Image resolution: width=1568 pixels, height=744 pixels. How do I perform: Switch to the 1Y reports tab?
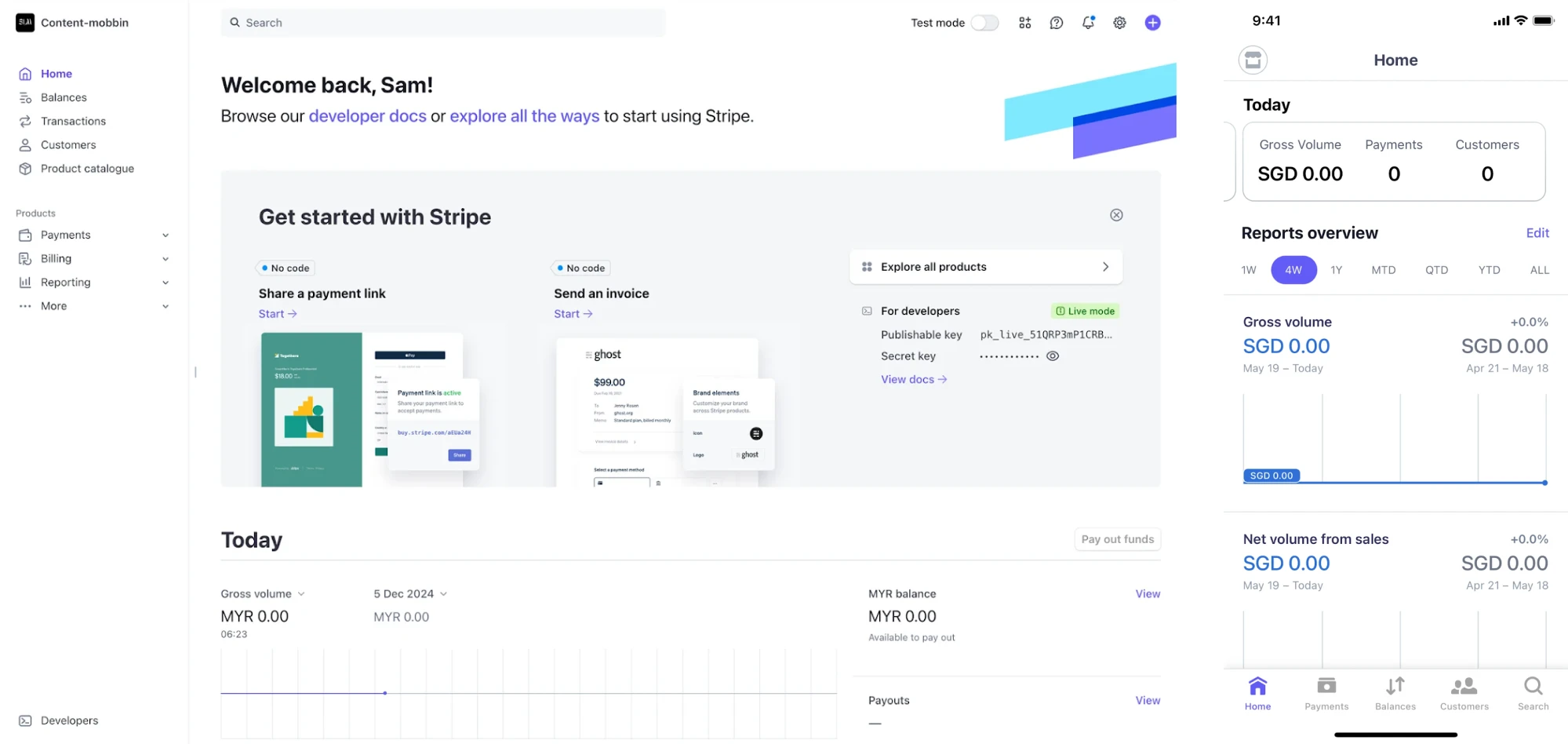[1337, 269]
